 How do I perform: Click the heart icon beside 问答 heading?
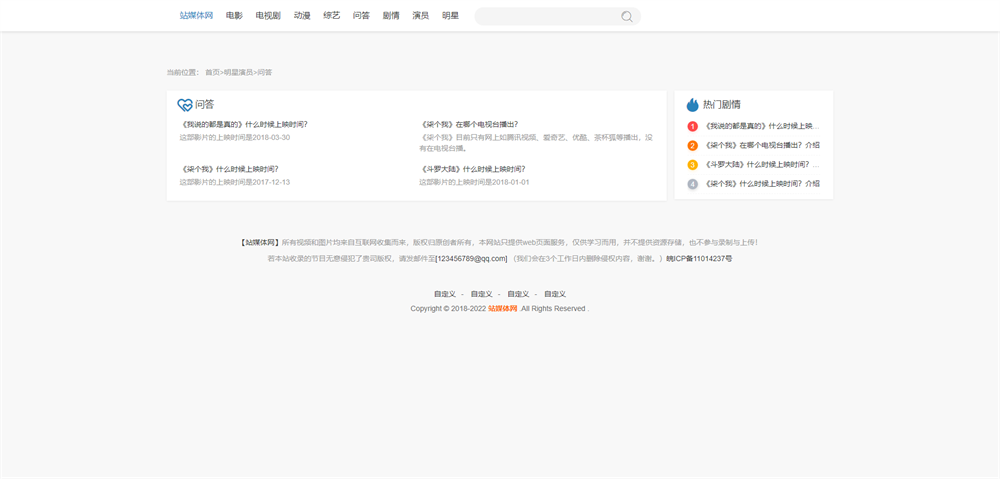(185, 105)
